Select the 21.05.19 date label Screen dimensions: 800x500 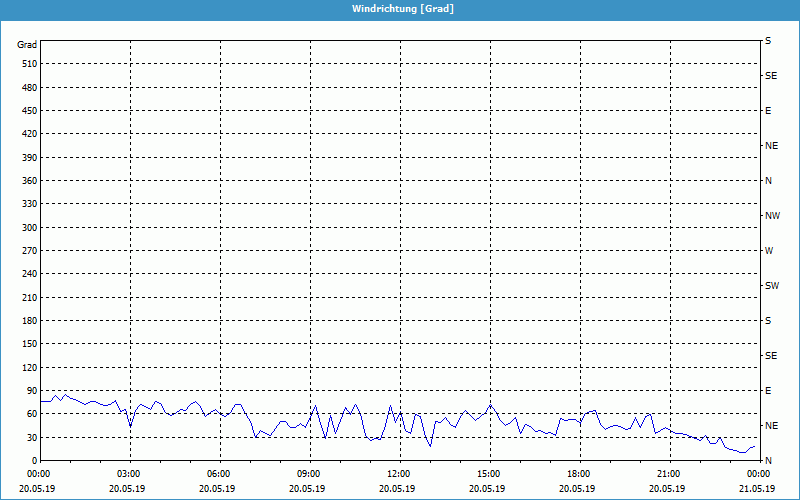758,489
